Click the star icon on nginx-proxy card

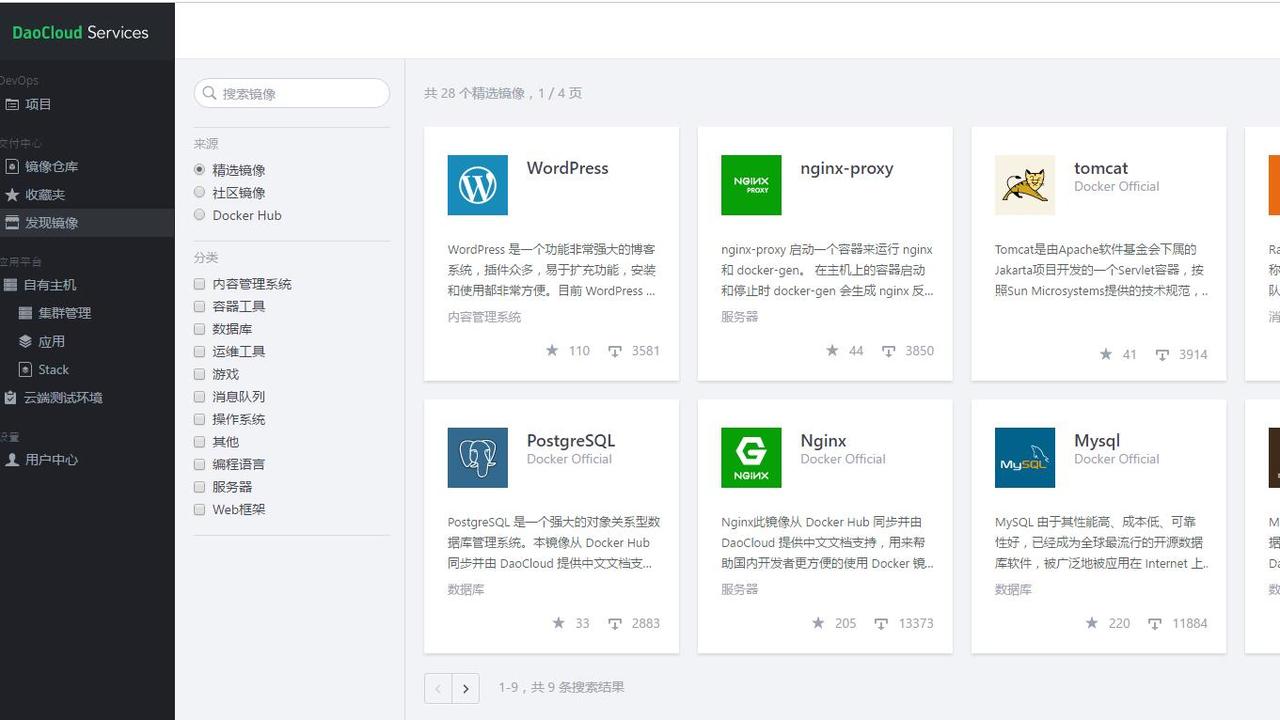coord(832,350)
